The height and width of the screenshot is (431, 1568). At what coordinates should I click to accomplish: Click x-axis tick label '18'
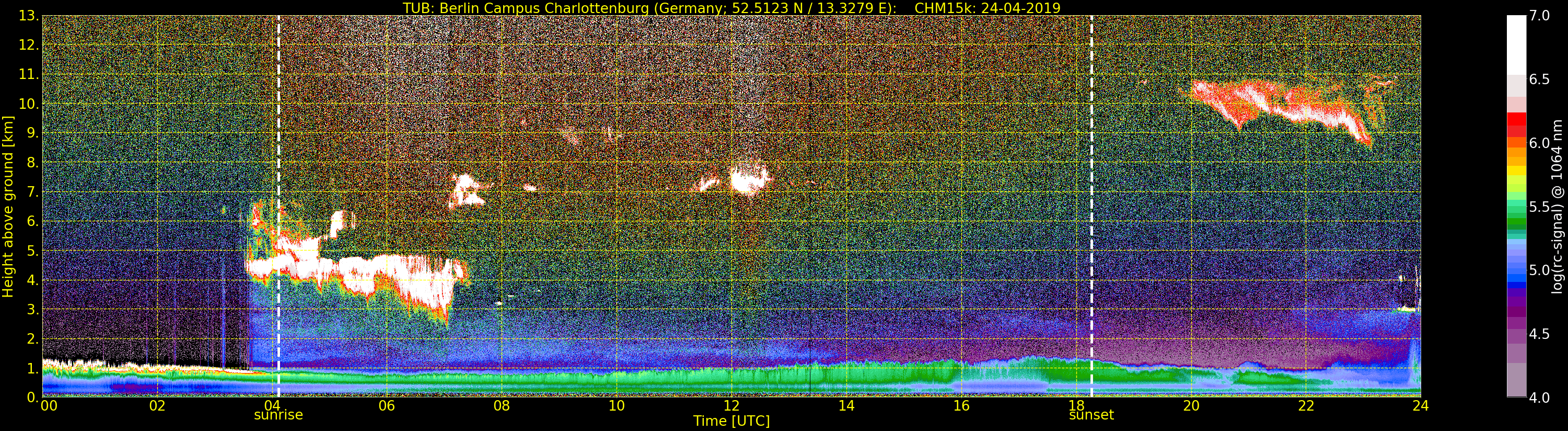[1076, 406]
